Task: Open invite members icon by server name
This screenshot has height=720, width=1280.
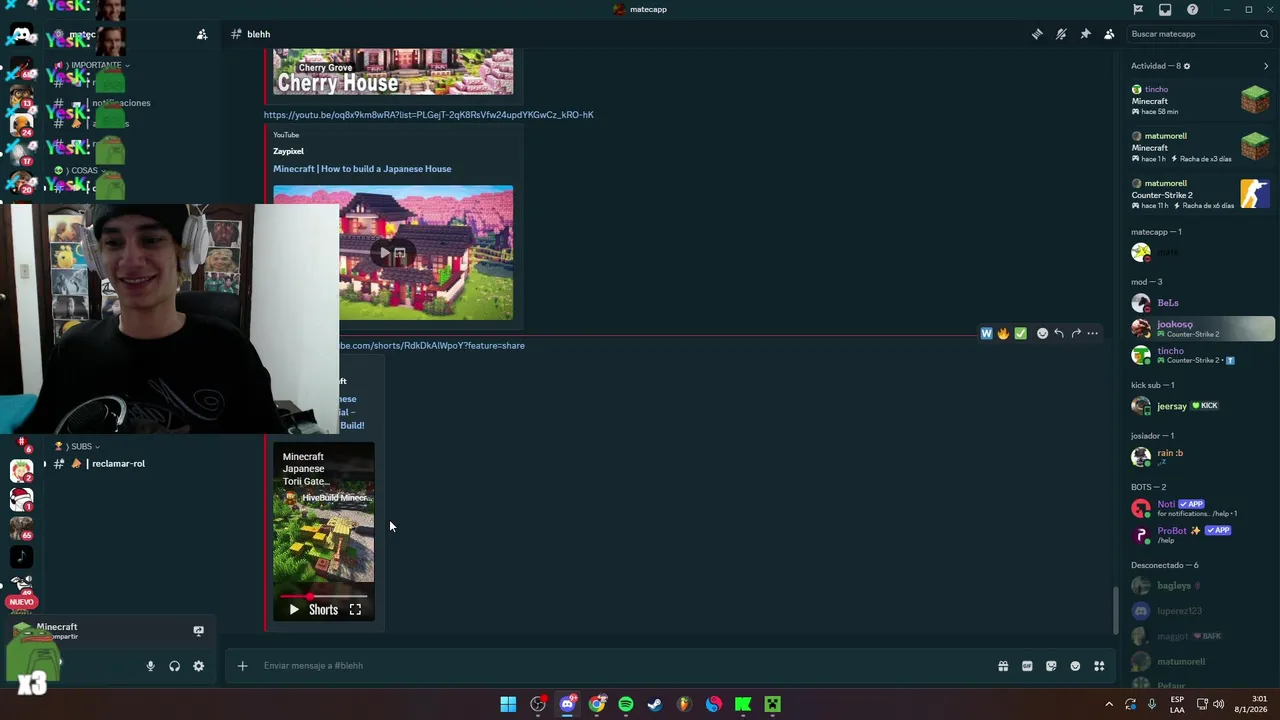Action: click(202, 34)
